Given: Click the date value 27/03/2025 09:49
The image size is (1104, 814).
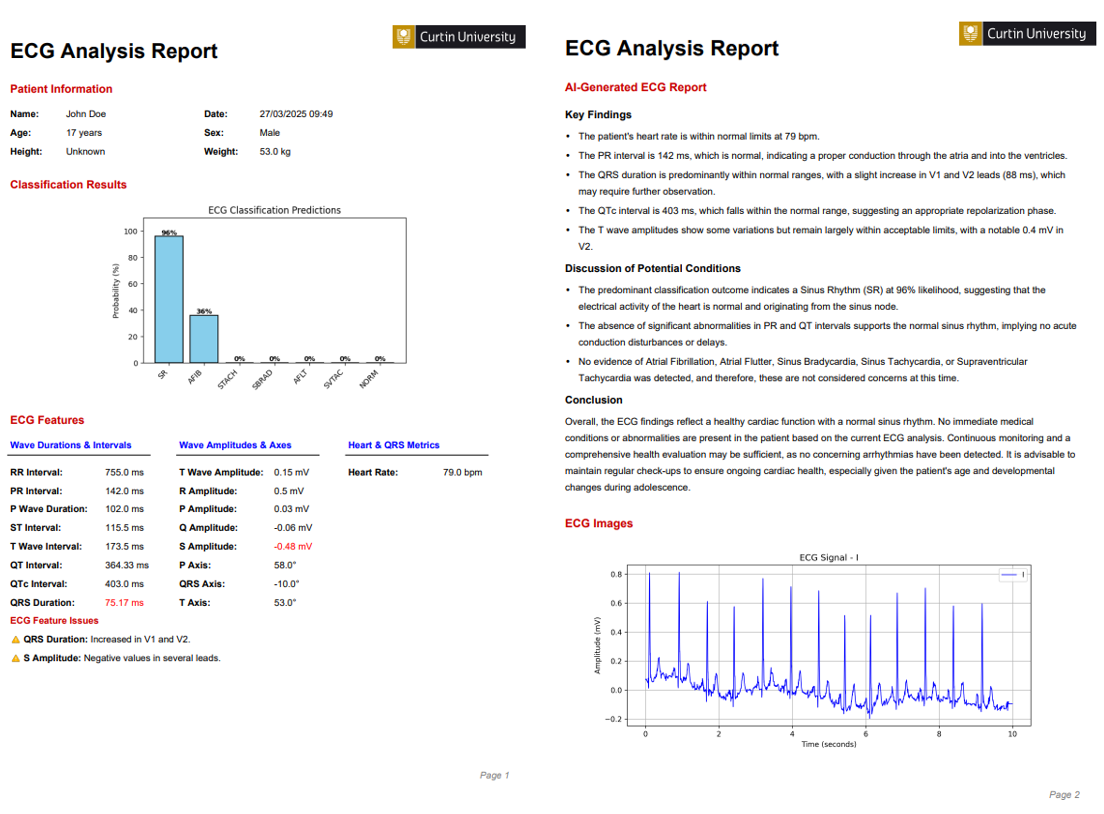Looking at the screenshot, I should (296, 113).
